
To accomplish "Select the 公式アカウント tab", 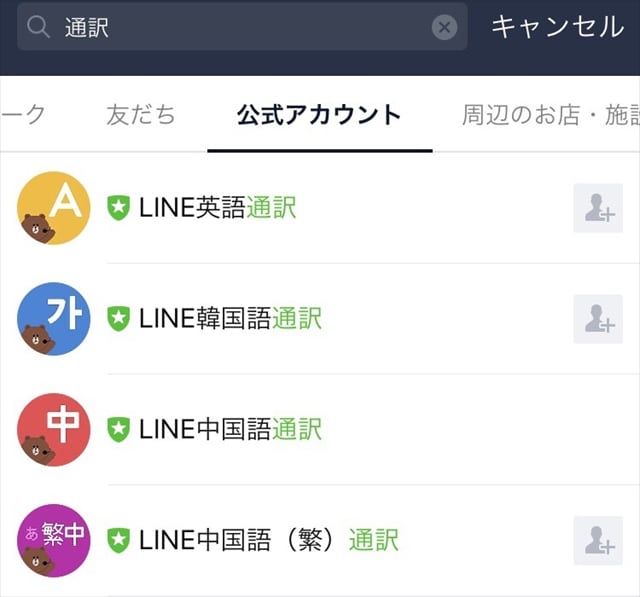I will click(319, 115).
